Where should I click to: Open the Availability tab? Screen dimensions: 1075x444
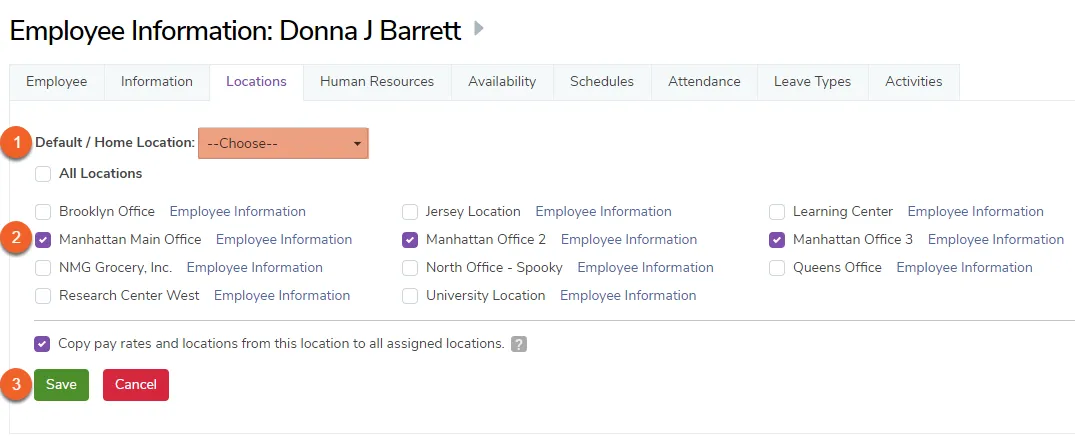click(x=502, y=82)
